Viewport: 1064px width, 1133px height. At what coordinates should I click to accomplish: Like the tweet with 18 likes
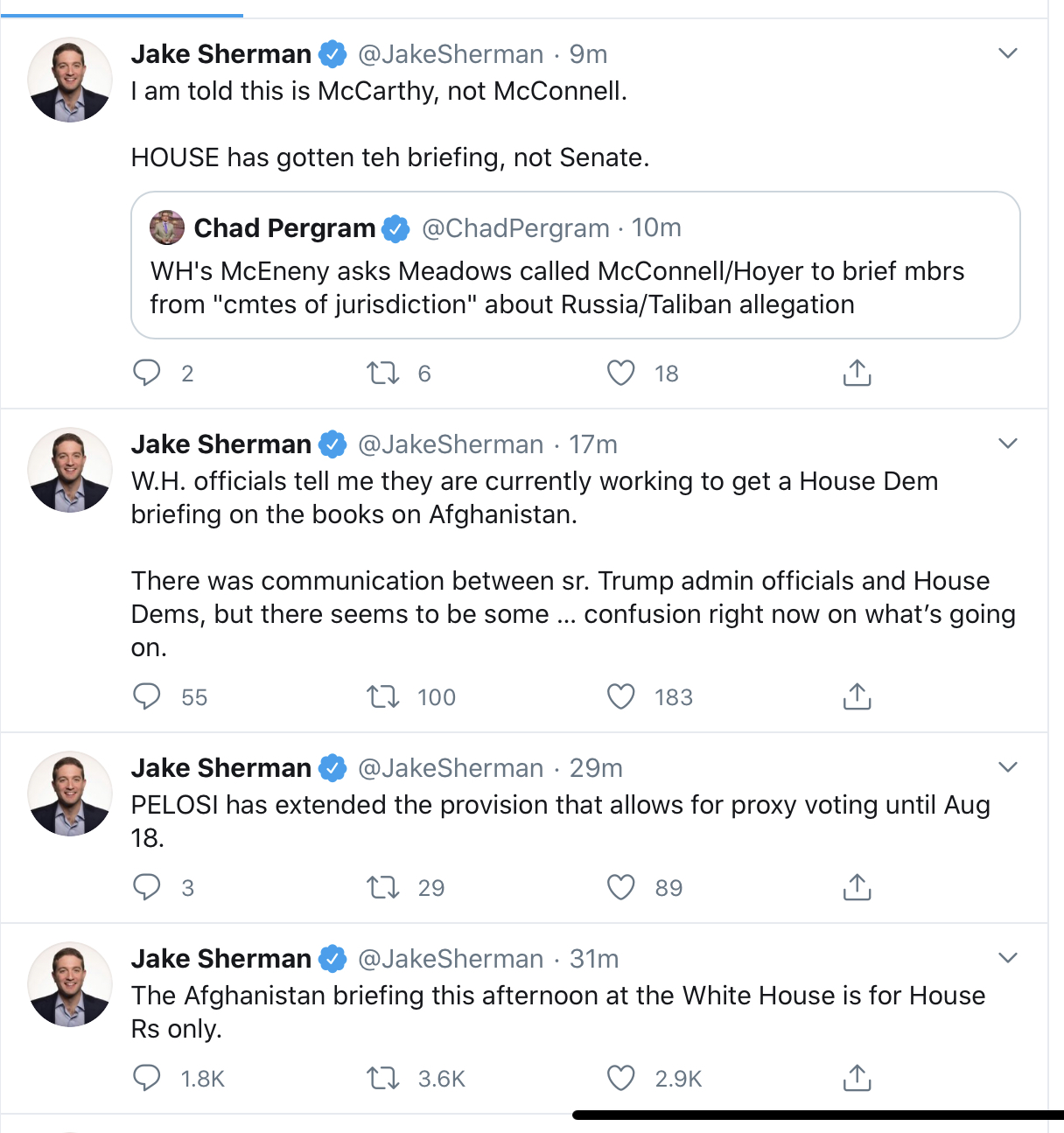point(621,374)
